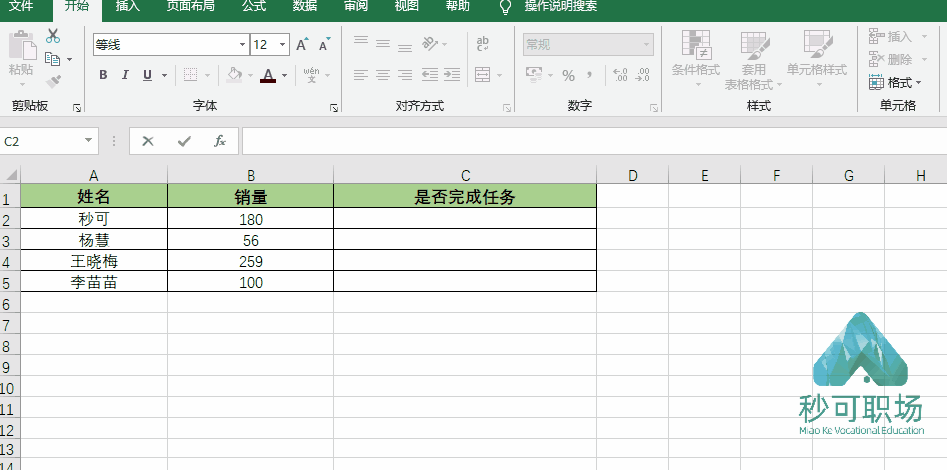Click the fill color bucket icon

234,75
